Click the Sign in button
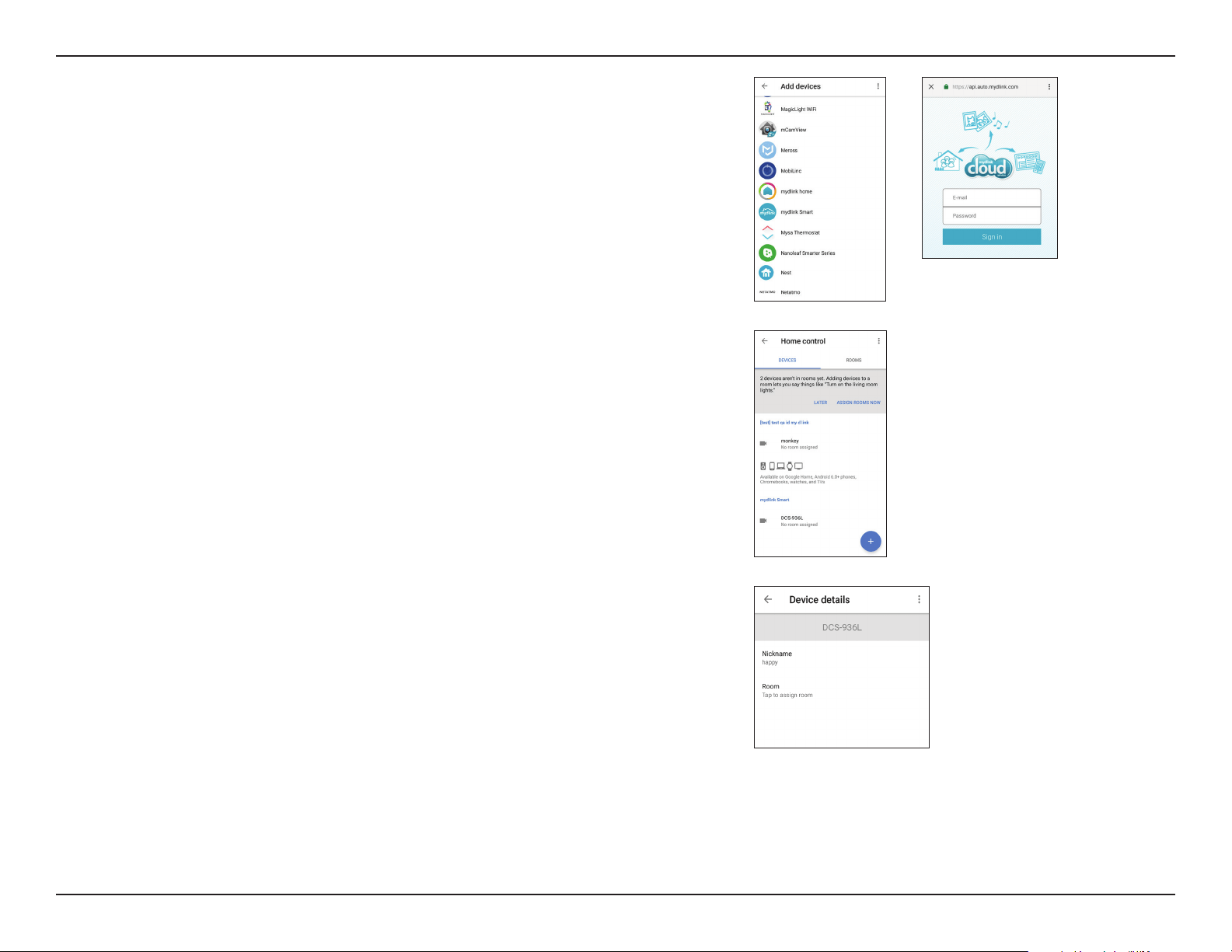1232x952 pixels. tap(992, 237)
